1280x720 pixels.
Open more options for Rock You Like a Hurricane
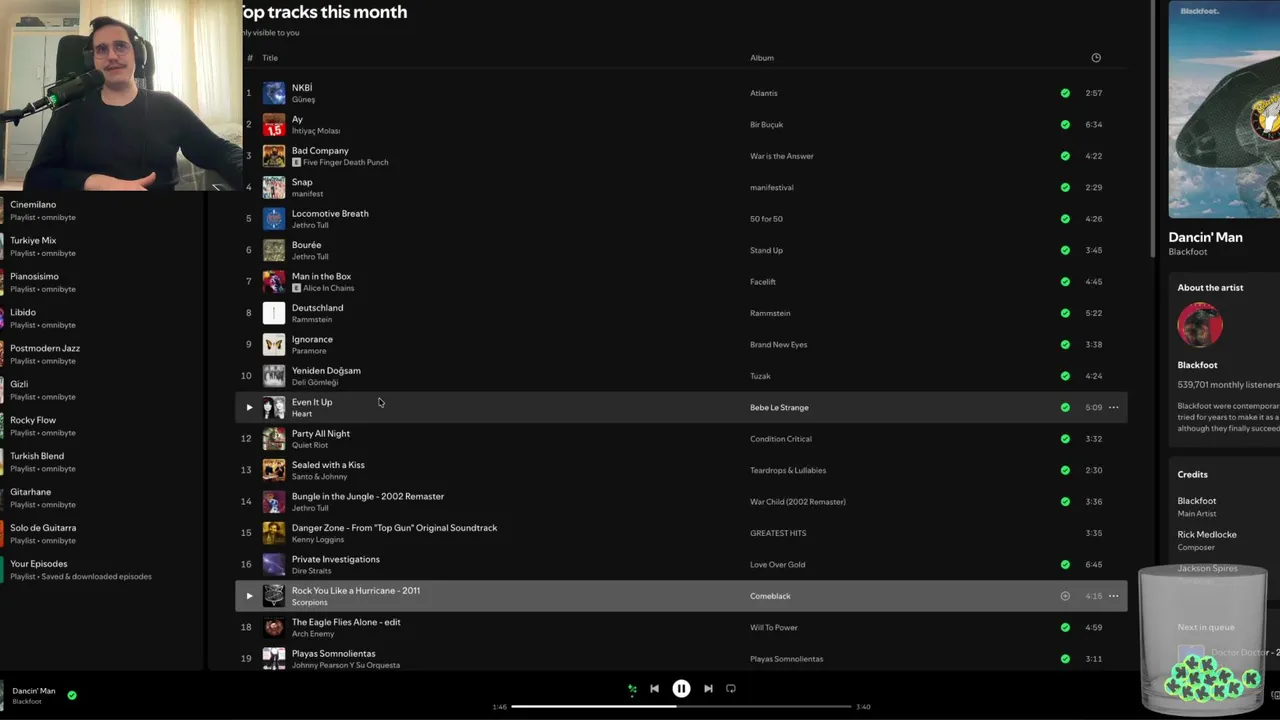pyautogui.click(x=1113, y=596)
